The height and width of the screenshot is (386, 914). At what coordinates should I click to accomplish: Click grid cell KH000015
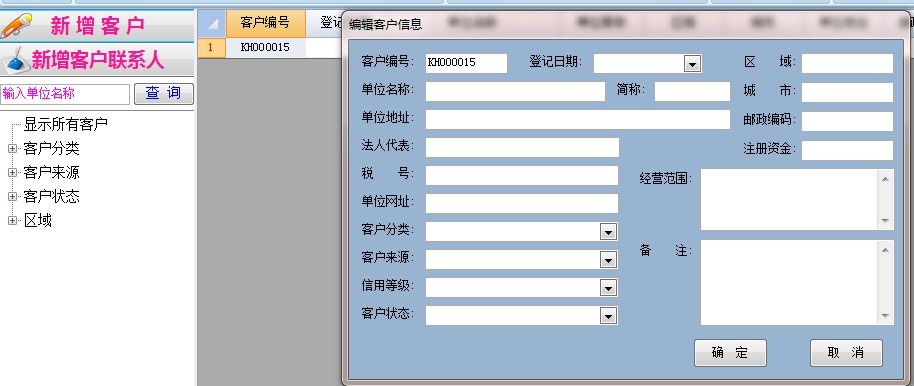[265, 47]
